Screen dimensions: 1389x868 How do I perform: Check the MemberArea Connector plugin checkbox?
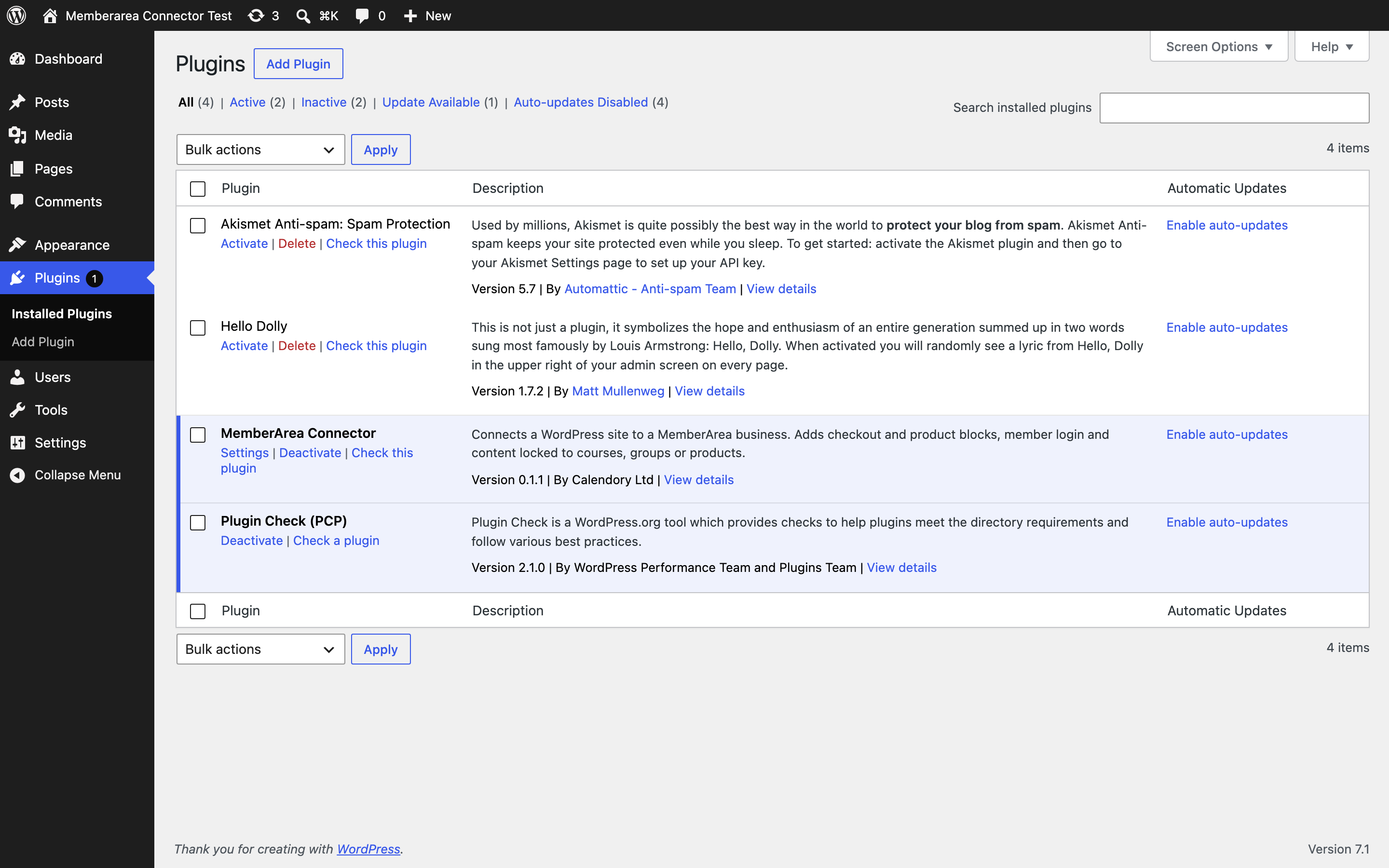click(197, 435)
